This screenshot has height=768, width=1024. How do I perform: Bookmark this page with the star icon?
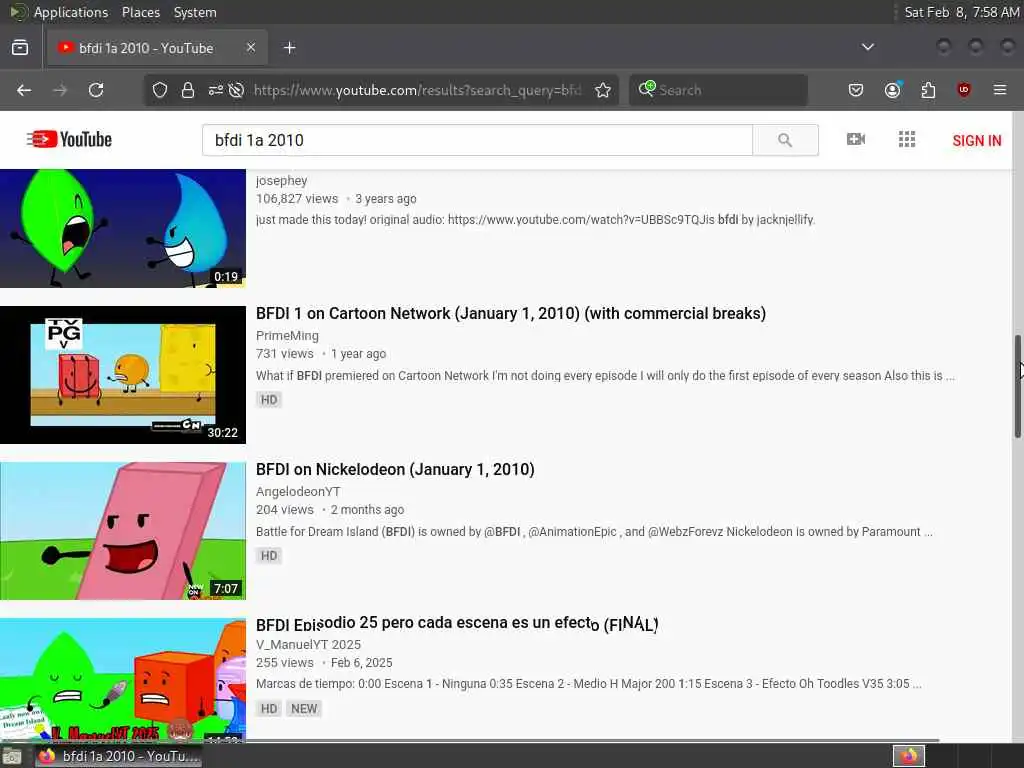click(x=603, y=90)
